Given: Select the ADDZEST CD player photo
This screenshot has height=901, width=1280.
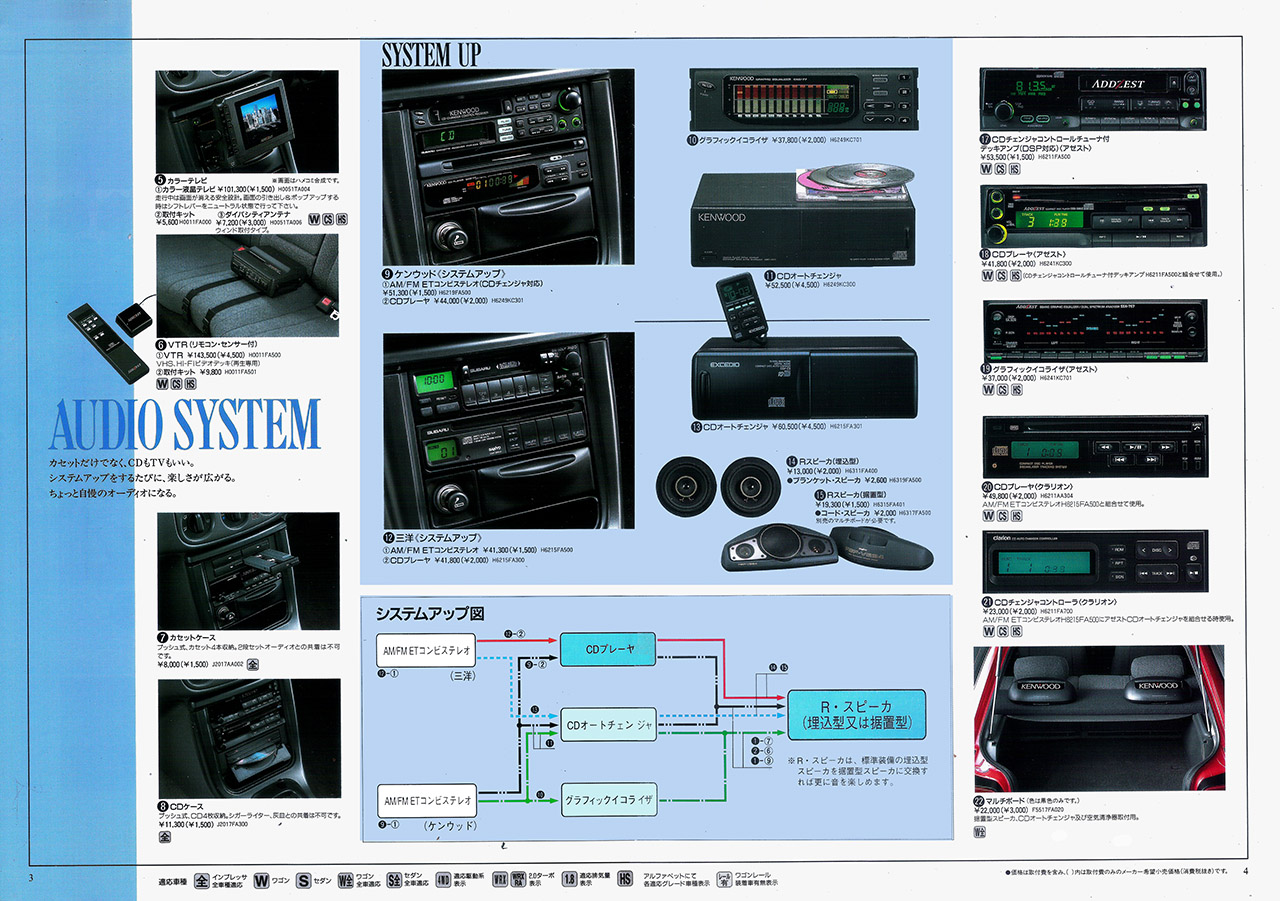Looking at the screenshot, I should (x=1095, y=215).
